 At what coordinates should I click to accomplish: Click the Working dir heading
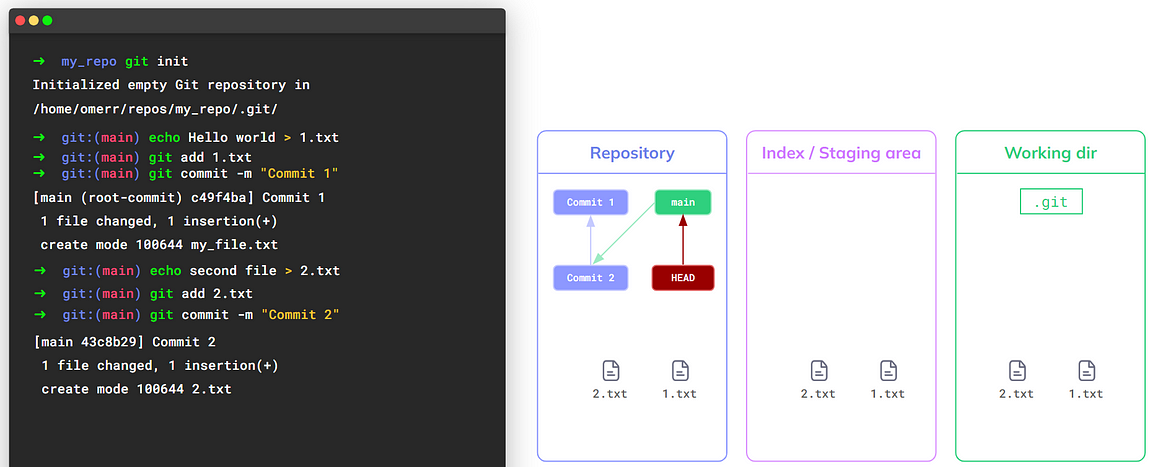1050,153
